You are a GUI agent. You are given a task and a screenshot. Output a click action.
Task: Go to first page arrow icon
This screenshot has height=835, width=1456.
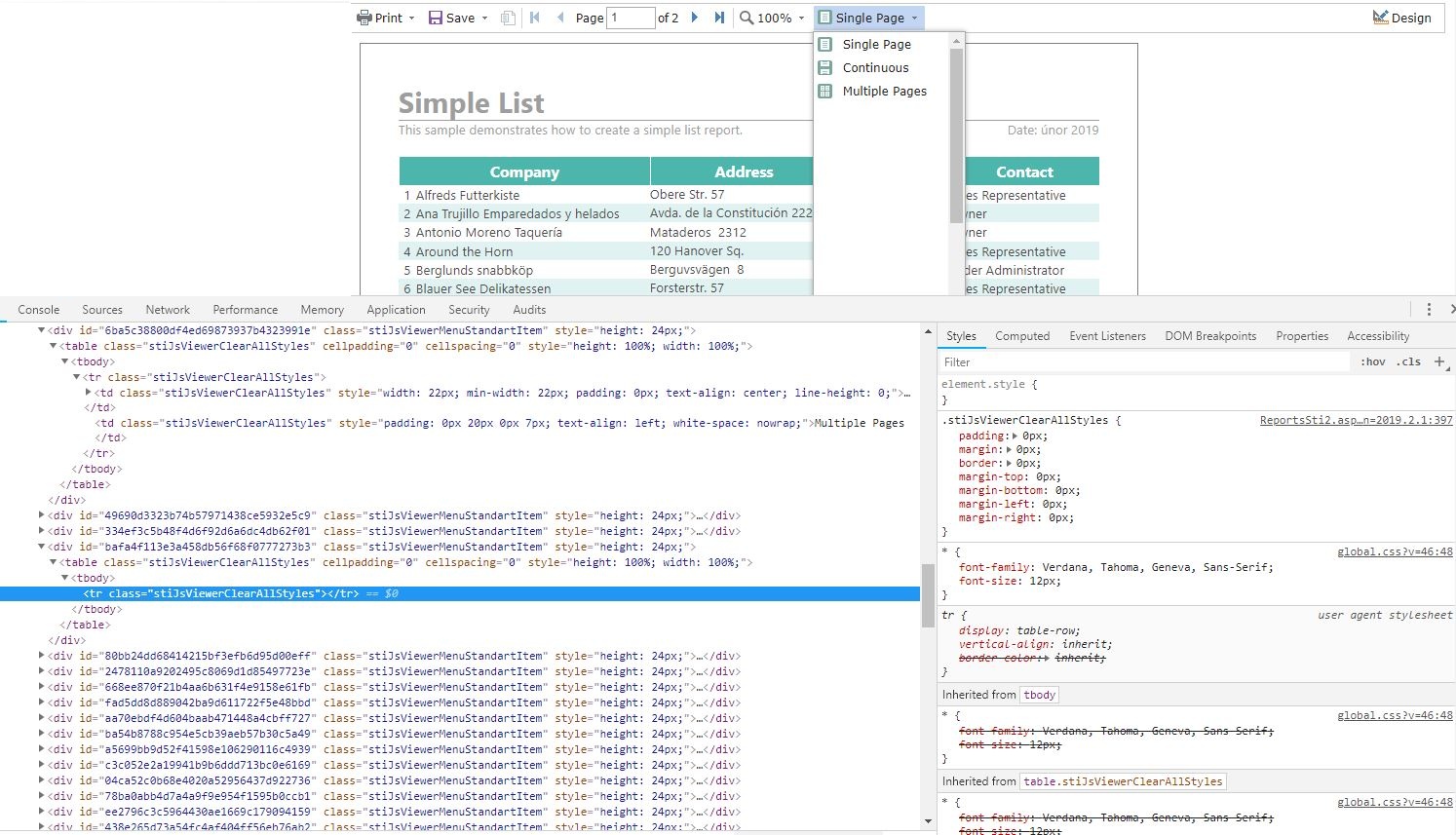pyautogui.click(x=535, y=18)
